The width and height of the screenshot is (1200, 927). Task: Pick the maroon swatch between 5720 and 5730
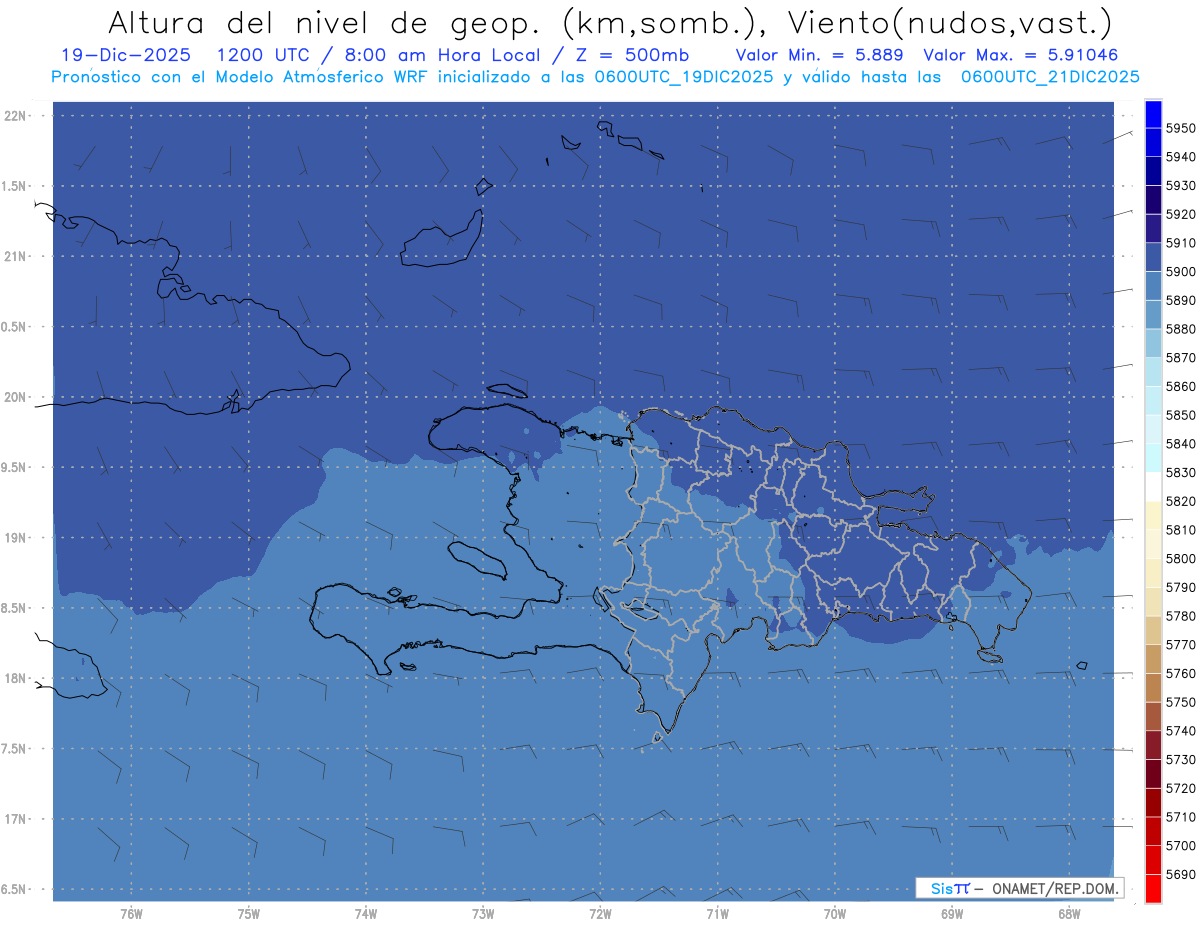coord(1153,774)
